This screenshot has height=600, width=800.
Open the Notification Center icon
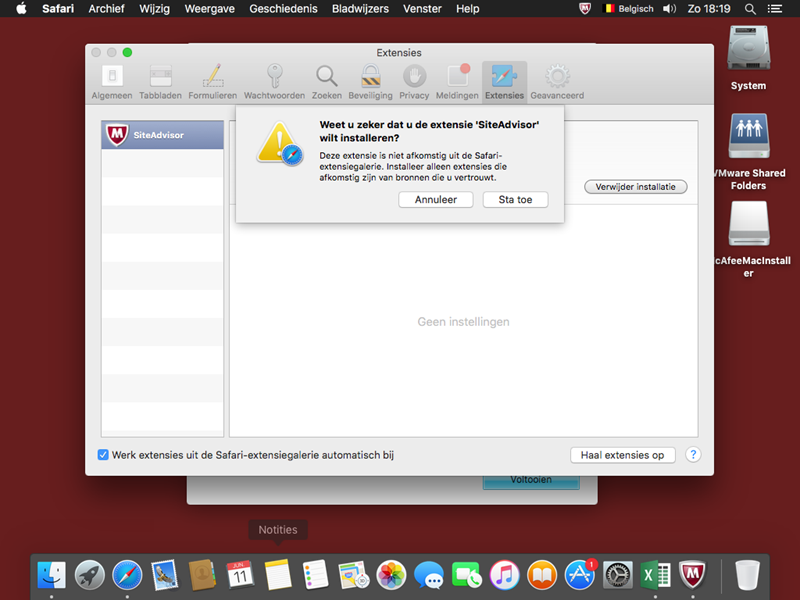tap(775, 9)
